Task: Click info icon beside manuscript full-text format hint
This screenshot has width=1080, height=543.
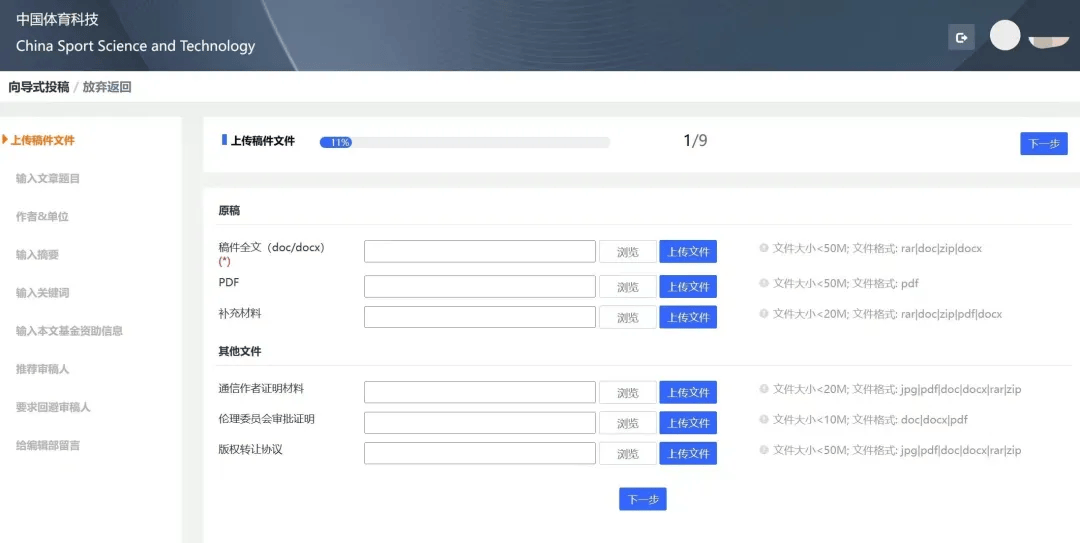Action: [x=763, y=248]
